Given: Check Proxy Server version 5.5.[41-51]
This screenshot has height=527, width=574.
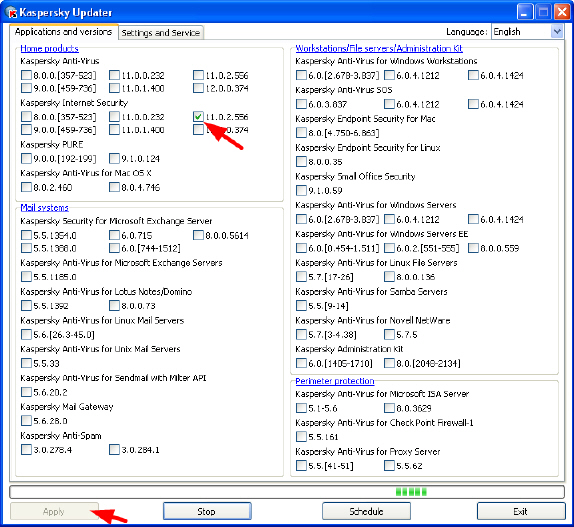Looking at the screenshot, I should tap(301, 466).
